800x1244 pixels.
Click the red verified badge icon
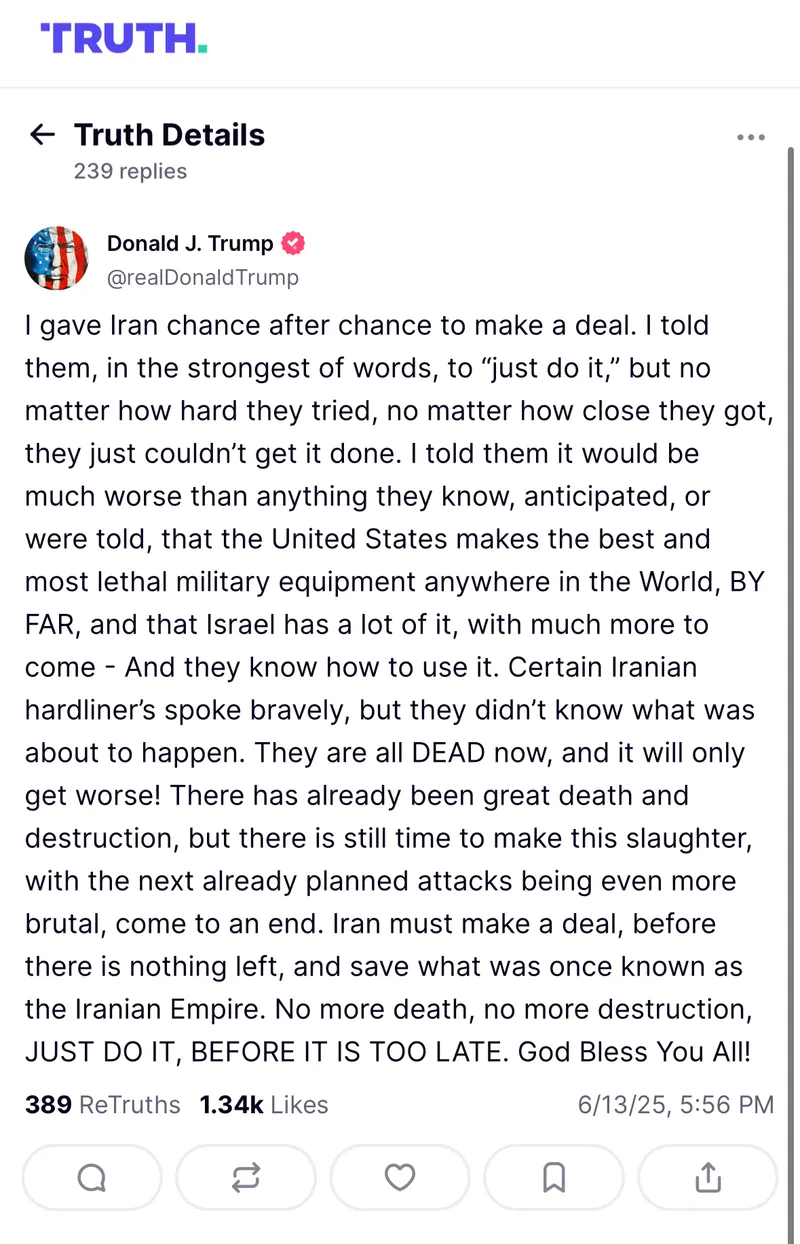[294, 243]
